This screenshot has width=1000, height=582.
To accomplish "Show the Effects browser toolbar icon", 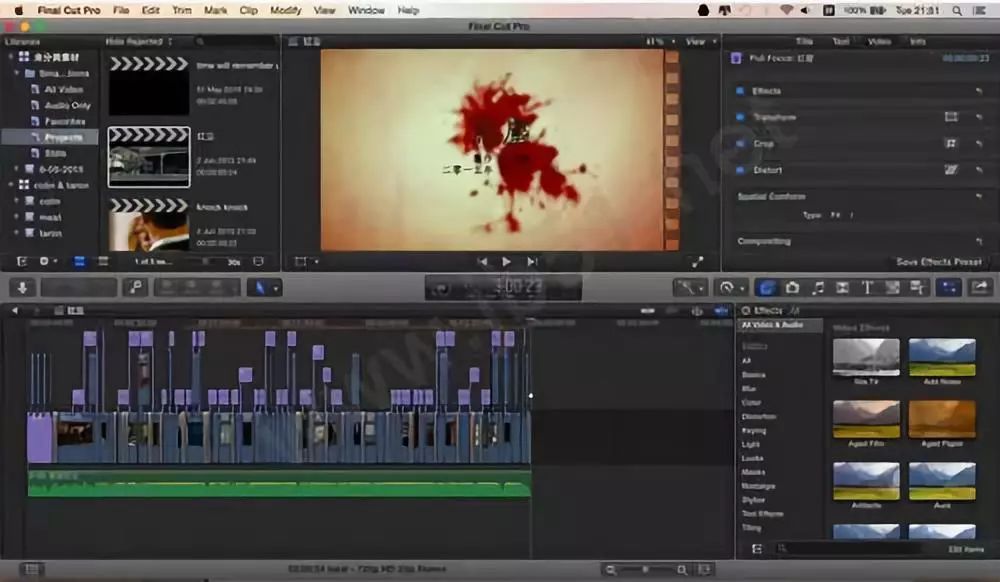I will (767, 287).
